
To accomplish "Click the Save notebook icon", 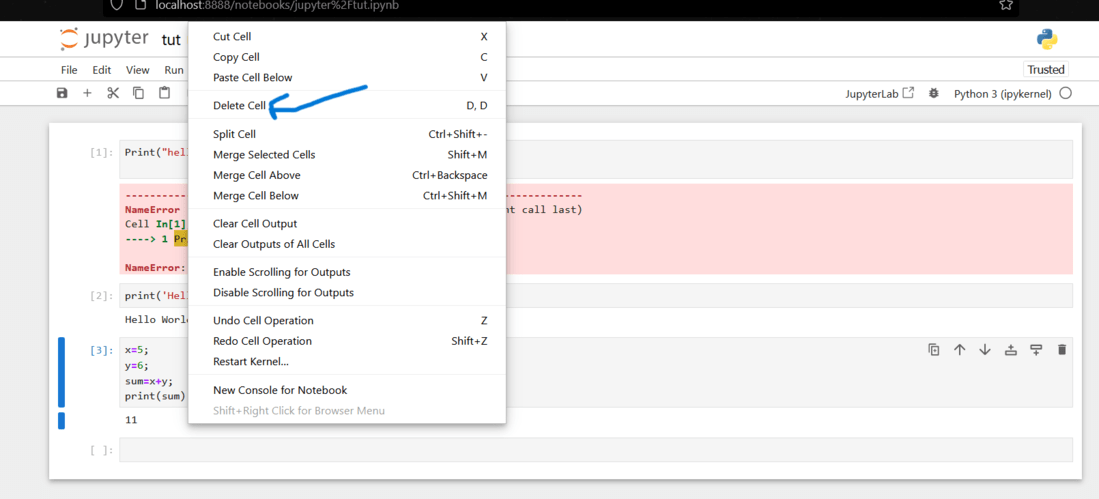I will click(x=62, y=93).
